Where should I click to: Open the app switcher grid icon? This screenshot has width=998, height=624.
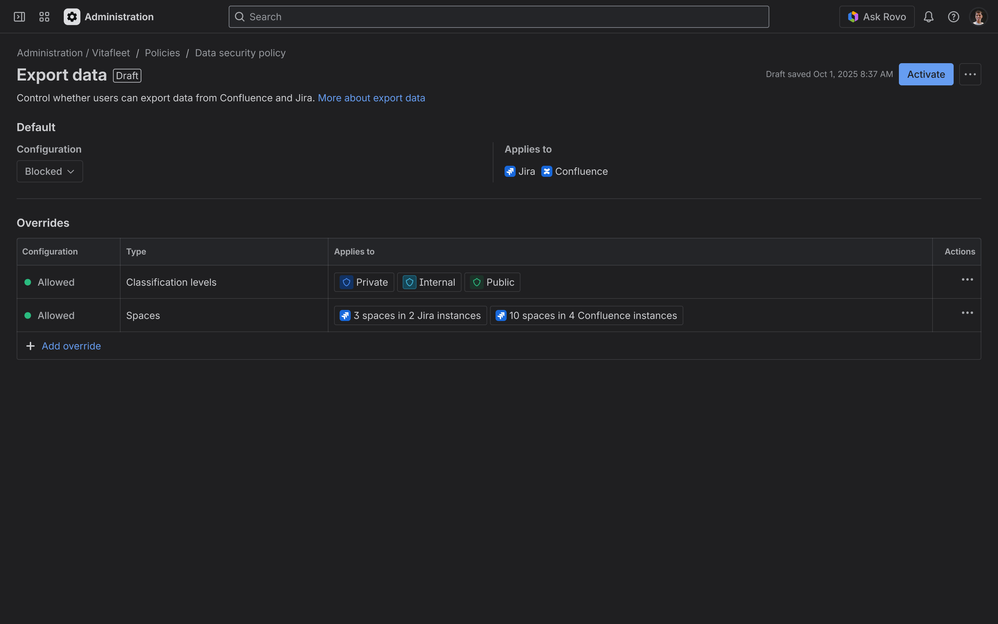[x=44, y=17]
